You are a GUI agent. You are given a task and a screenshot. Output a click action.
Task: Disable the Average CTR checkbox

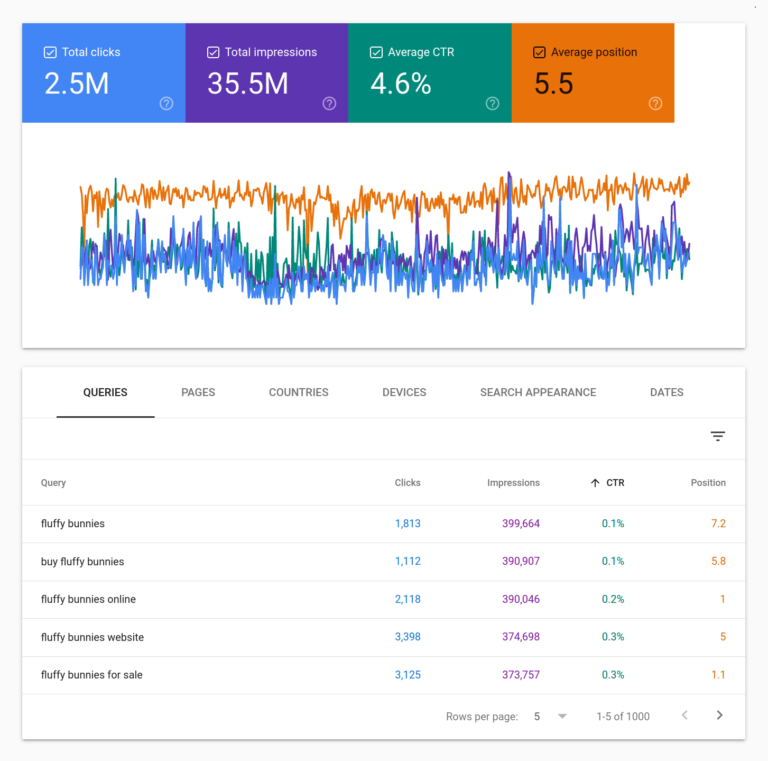[376, 52]
